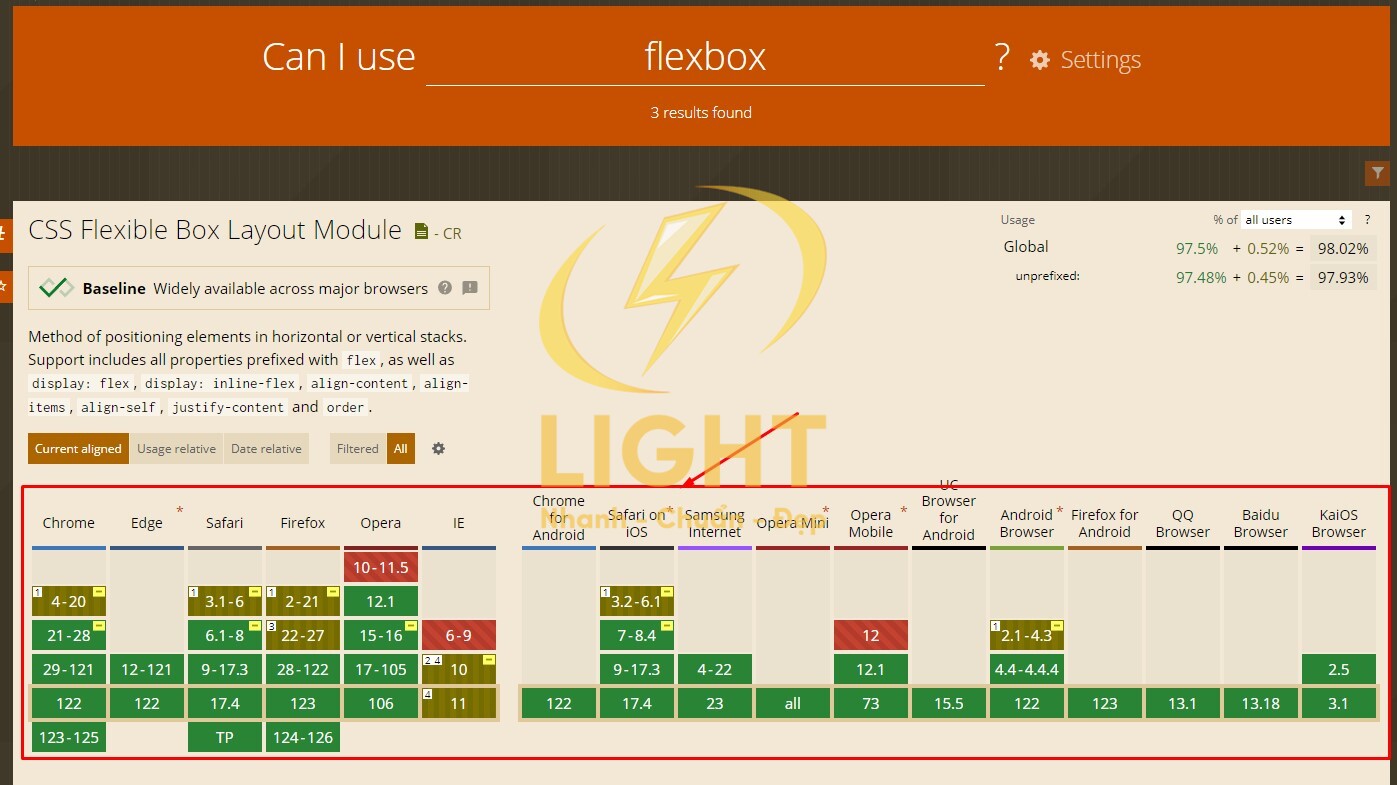Image resolution: width=1397 pixels, height=785 pixels.
Task: Select the UC Browser 15.5 cell
Action: [949, 703]
